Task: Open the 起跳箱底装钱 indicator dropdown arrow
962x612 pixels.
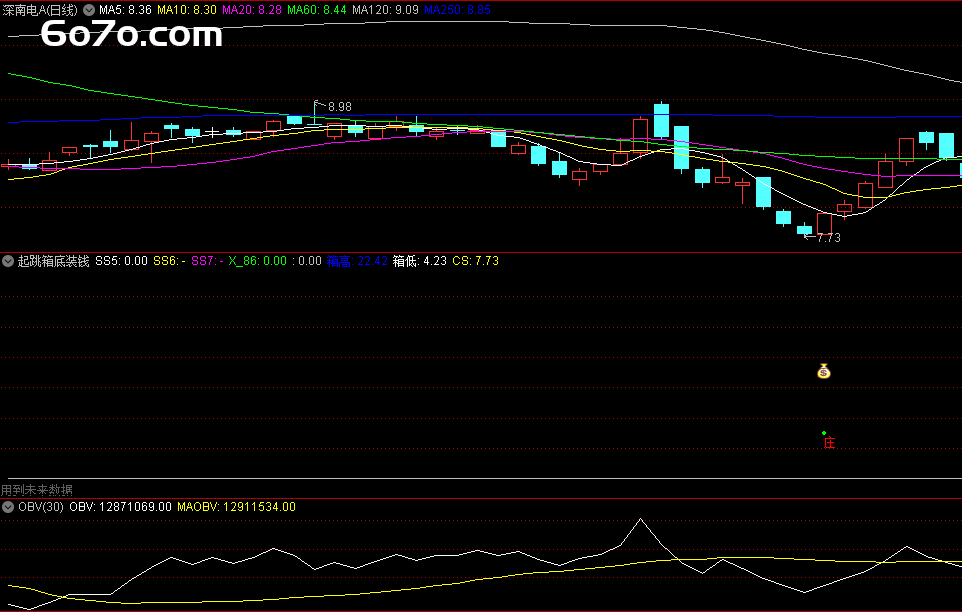Action: click(x=8, y=261)
